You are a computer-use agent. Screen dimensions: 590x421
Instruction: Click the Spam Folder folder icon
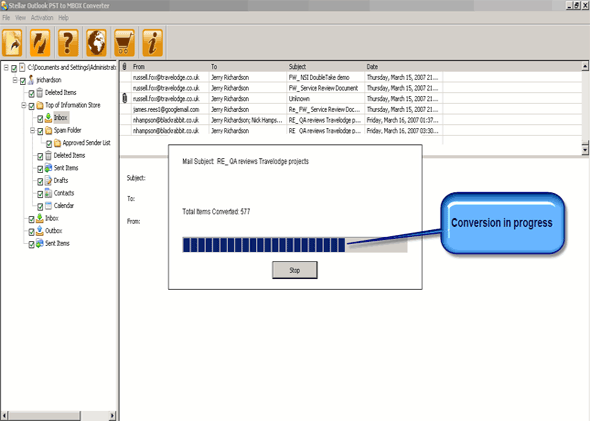pos(49,131)
